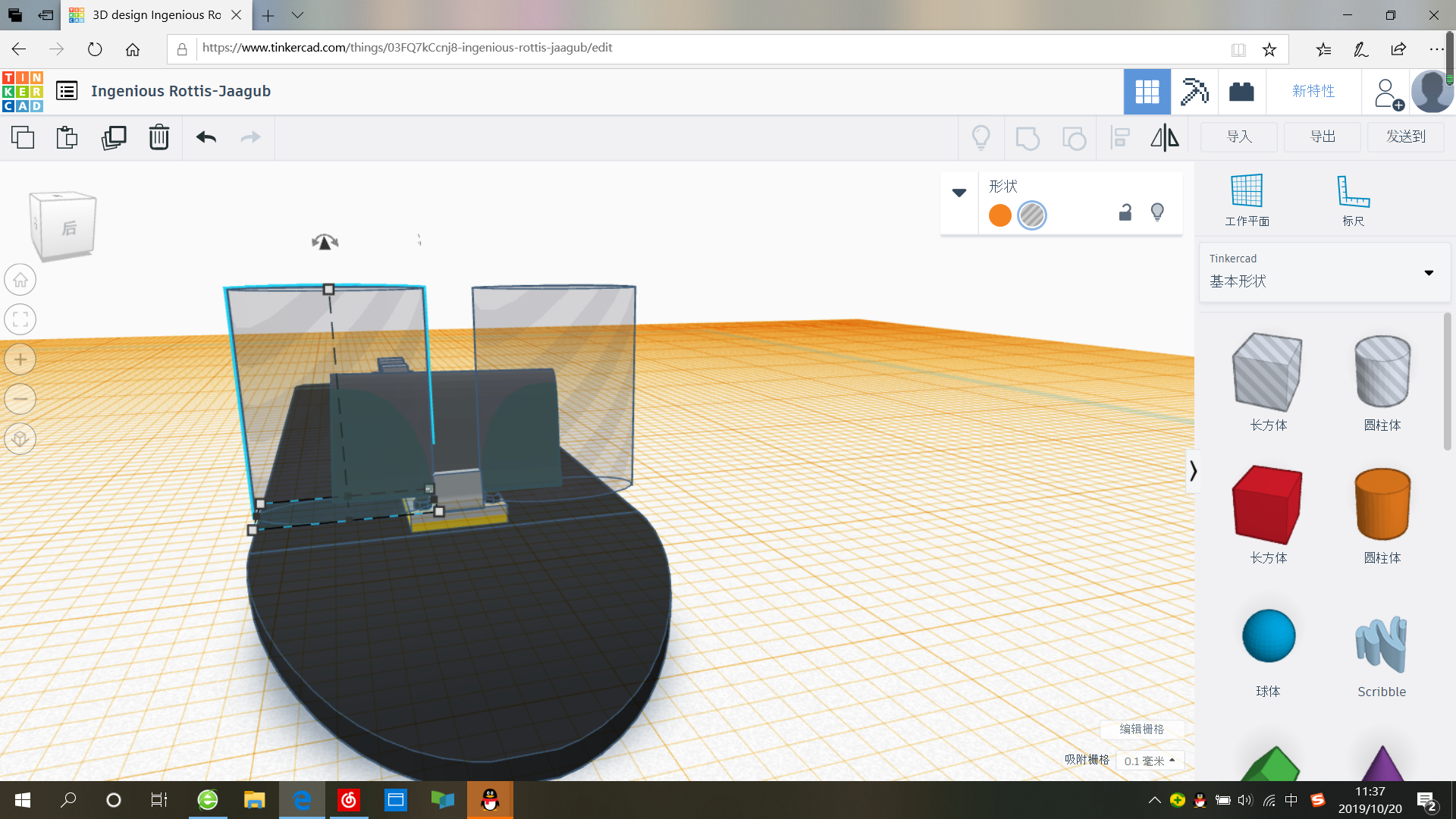
Task: Open the snap grid 0.1 mm dropdown
Action: (x=1150, y=761)
